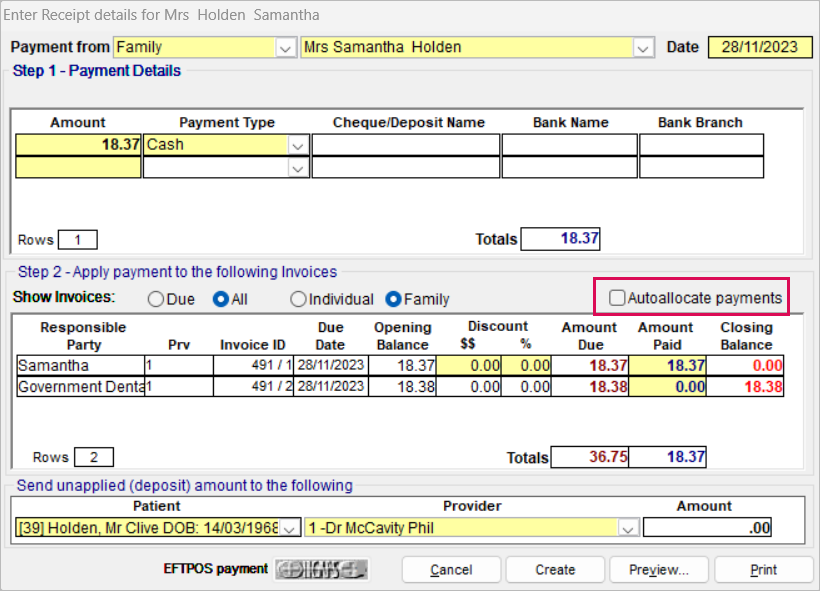Viewport: 820px width, 591px height.
Task: Open the Cash payment type dropdown
Action: 298,145
